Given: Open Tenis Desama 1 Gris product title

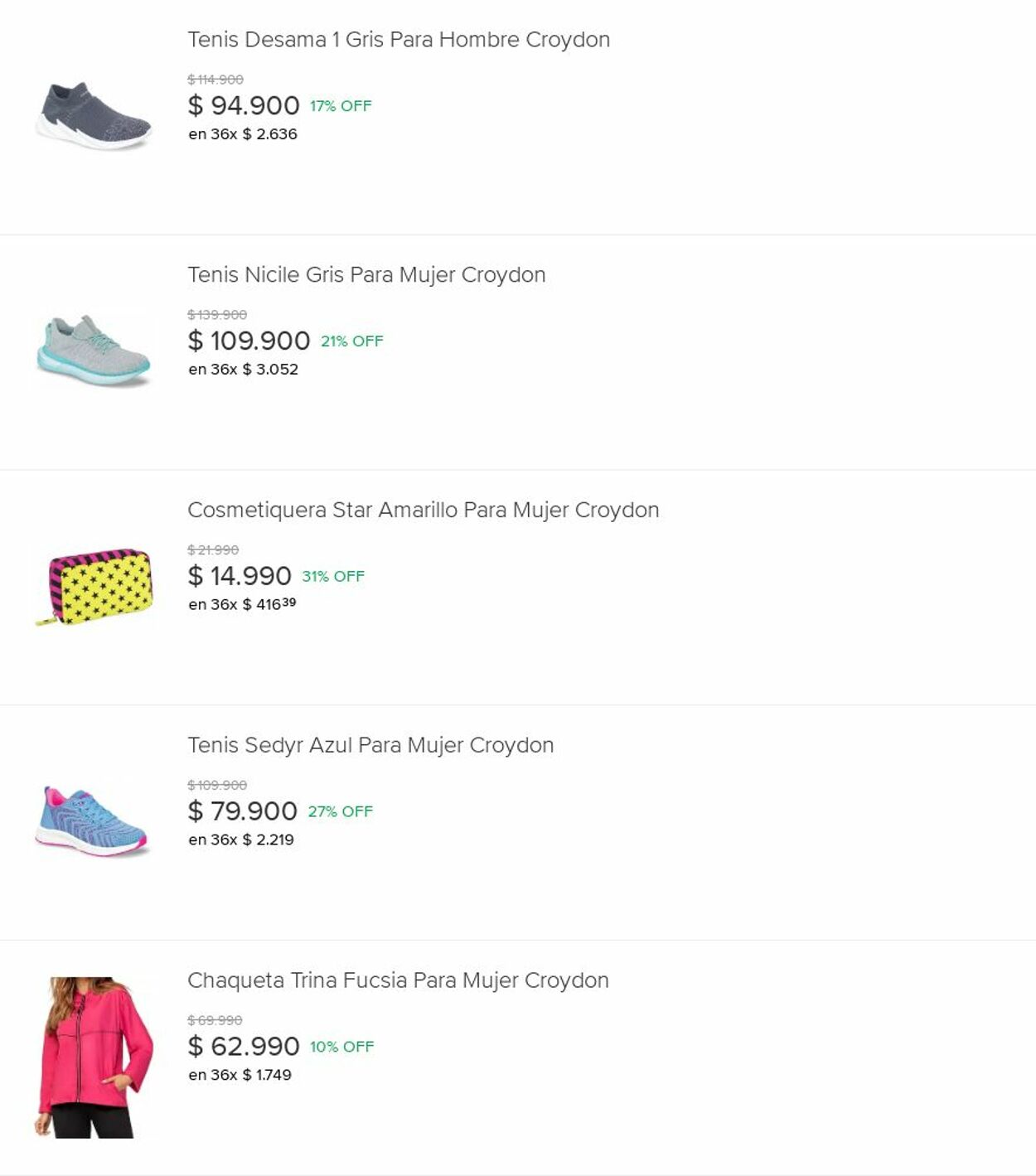Looking at the screenshot, I should tap(398, 40).
